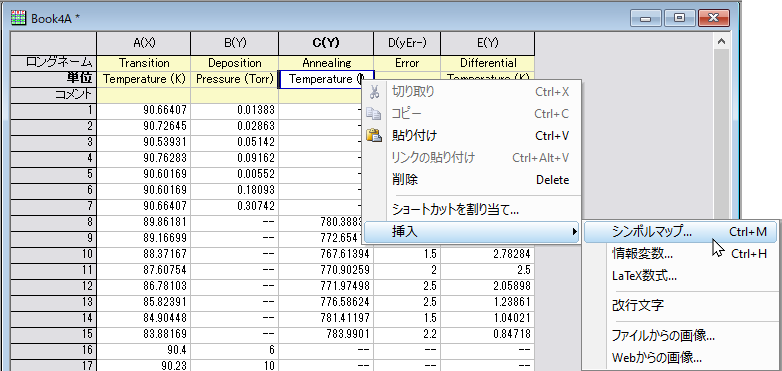Click cell value 90.66407 in row 1
782x371 pixels.
coord(144,111)
